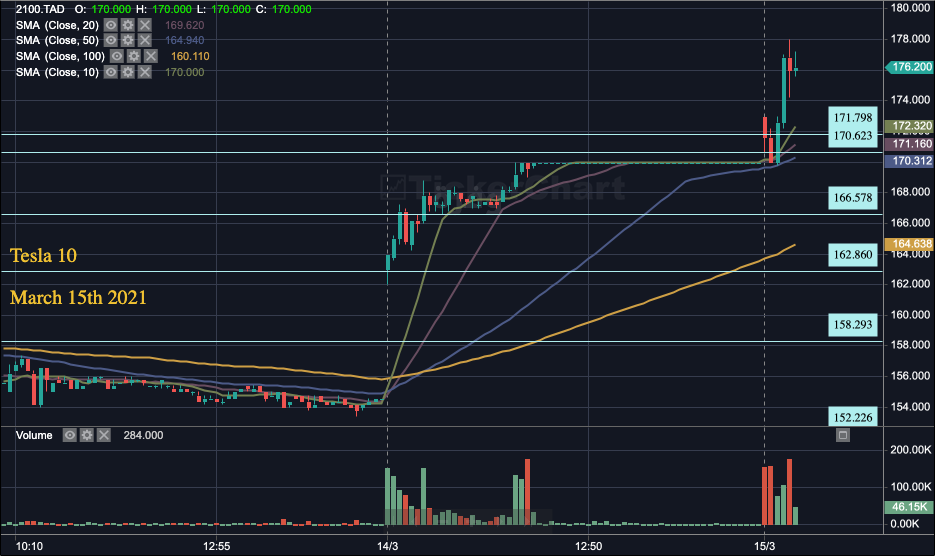Click the 15/3 date marker on time axis
Screen dimensions: 935x556
pyautogui.click(x=764, y=546)
